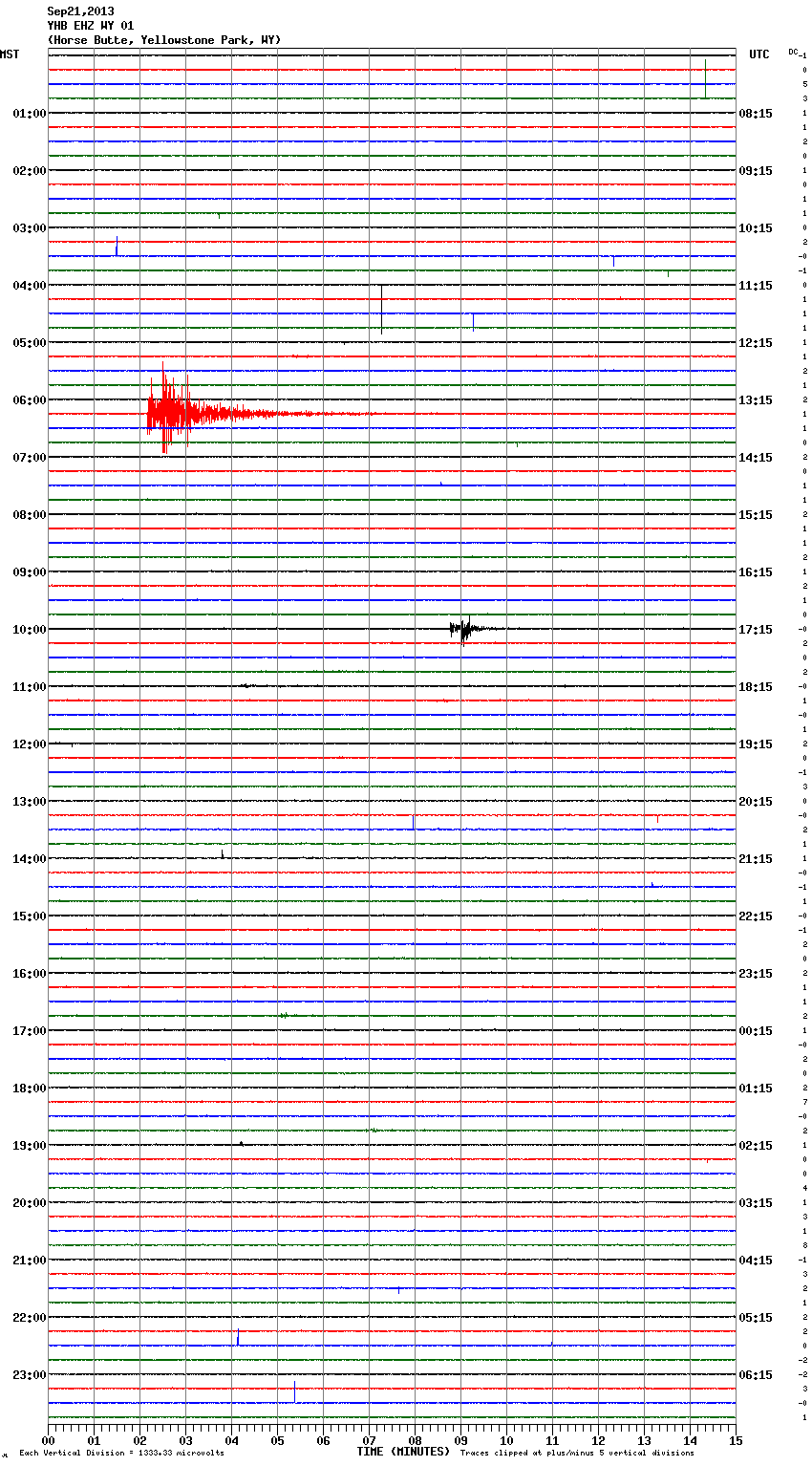This screenshot has height=1466, width=812.
Task: Click the MST time label "09:00"
Action: pyautogui.click(x=30, y=572)
